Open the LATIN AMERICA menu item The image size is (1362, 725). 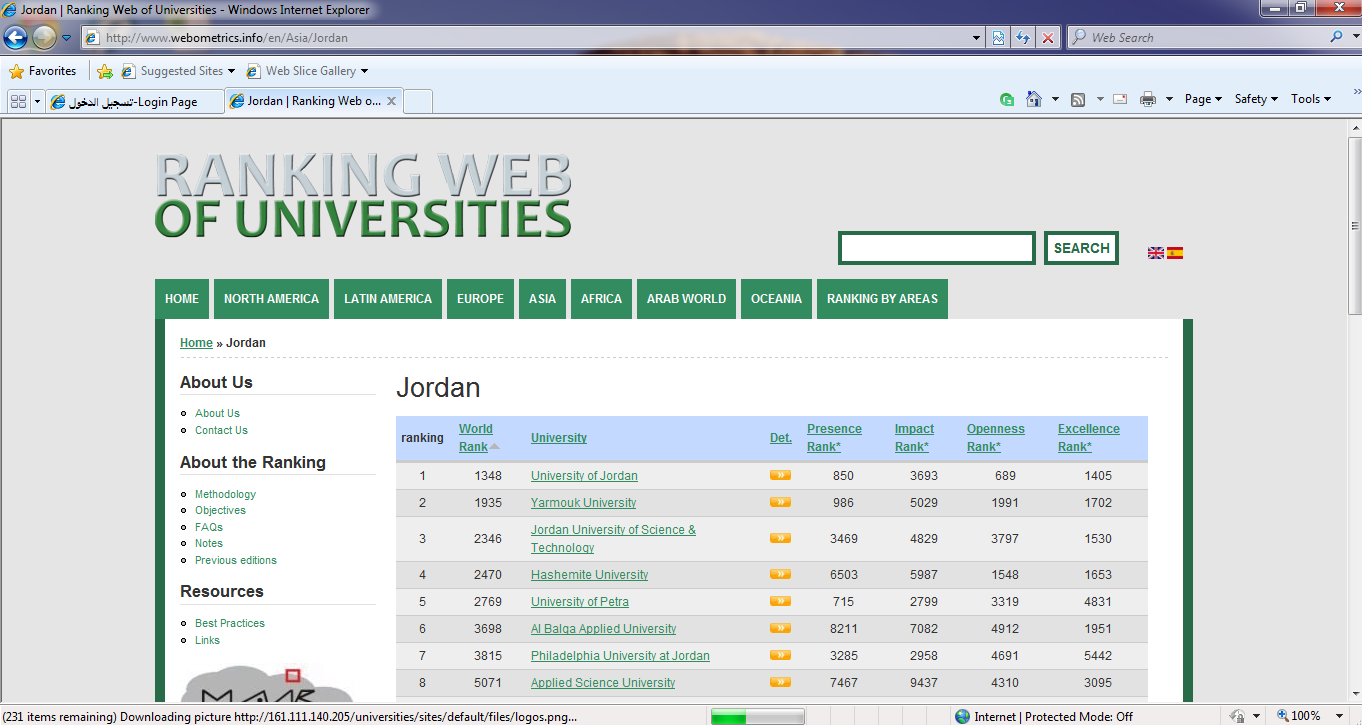tap(388, 299)
